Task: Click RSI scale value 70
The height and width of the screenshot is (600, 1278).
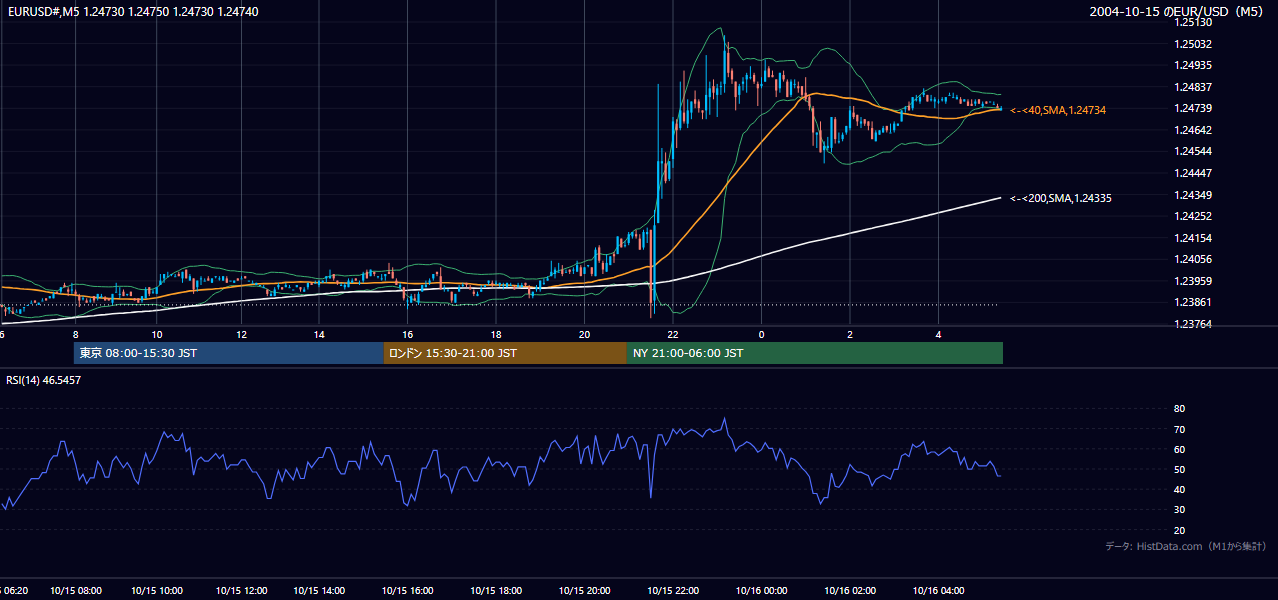Action: tap(1180, 429)
